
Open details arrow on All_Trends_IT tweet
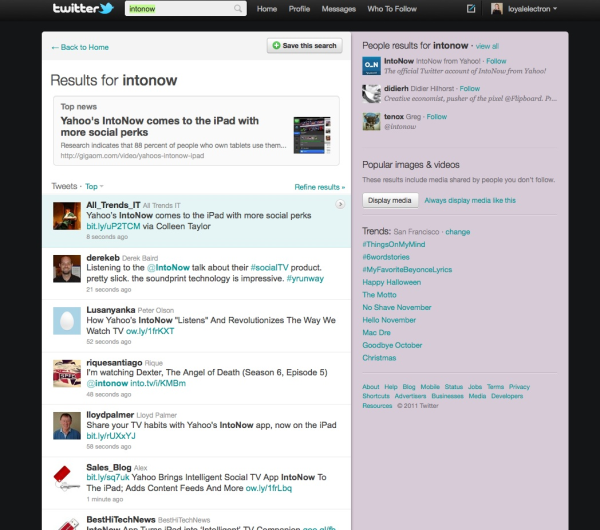pyautogui.click(x=340, y=203)
